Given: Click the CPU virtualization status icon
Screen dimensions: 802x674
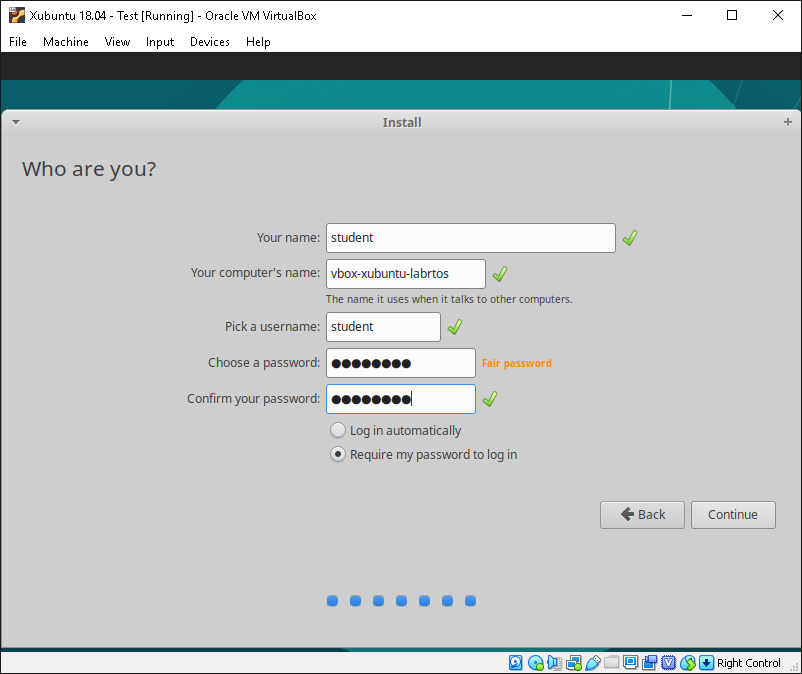Looking at the screenshot, I should [x=669, y=663].
